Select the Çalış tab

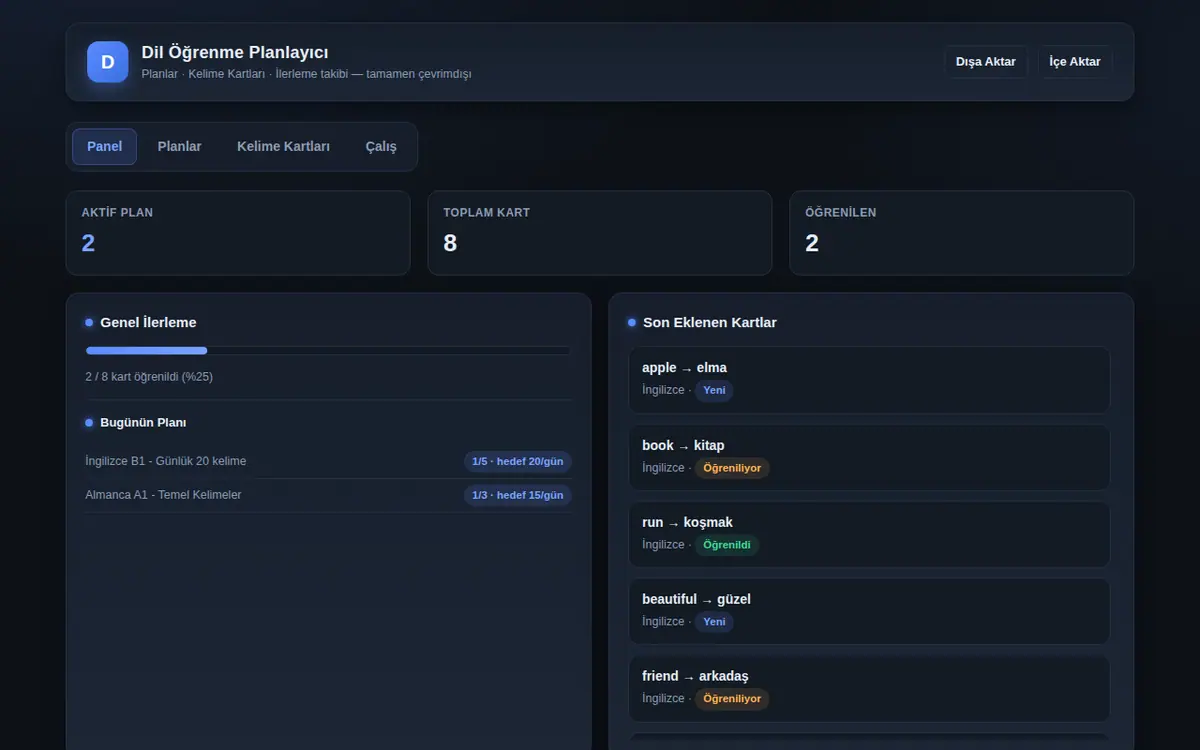381,147
